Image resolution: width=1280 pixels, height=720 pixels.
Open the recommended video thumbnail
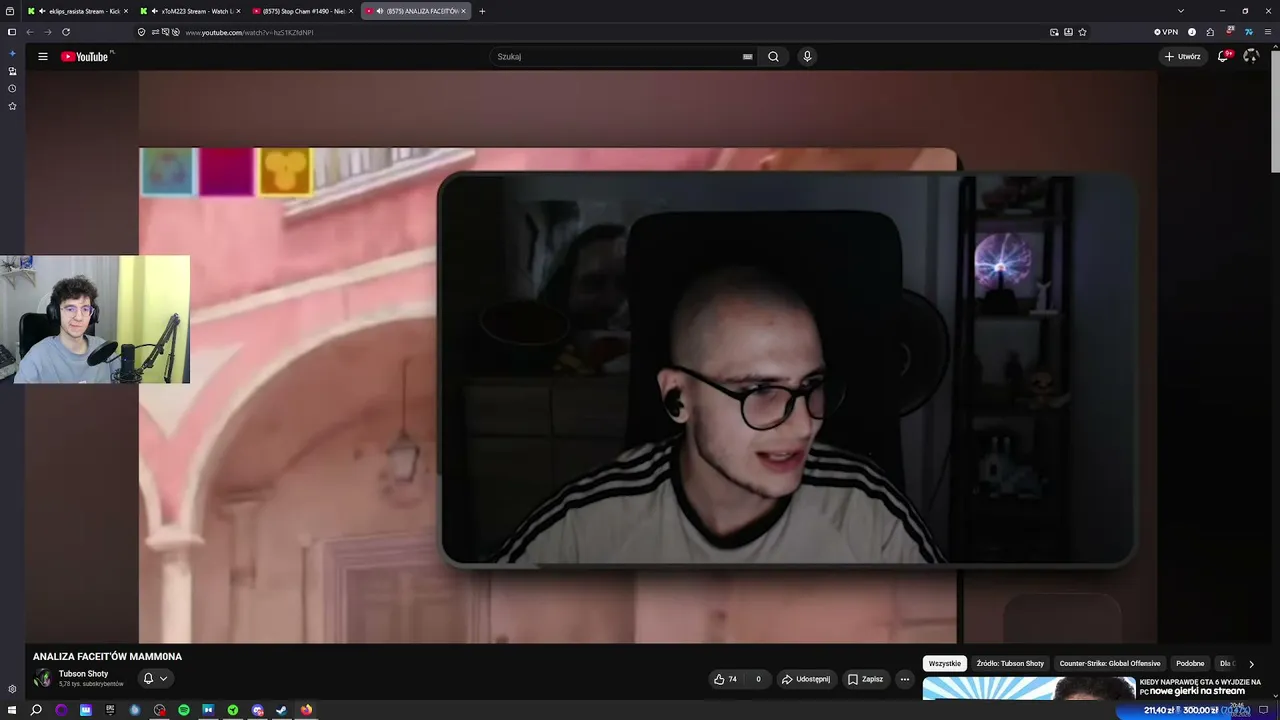[1029, 689]
